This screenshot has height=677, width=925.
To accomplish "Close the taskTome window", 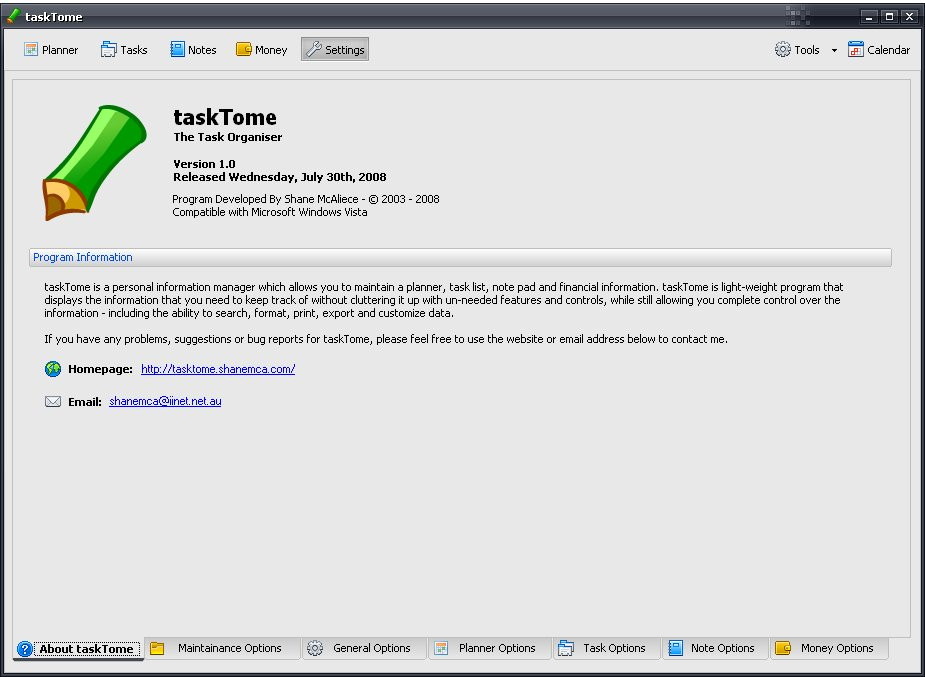I will [x=909, y=17].
